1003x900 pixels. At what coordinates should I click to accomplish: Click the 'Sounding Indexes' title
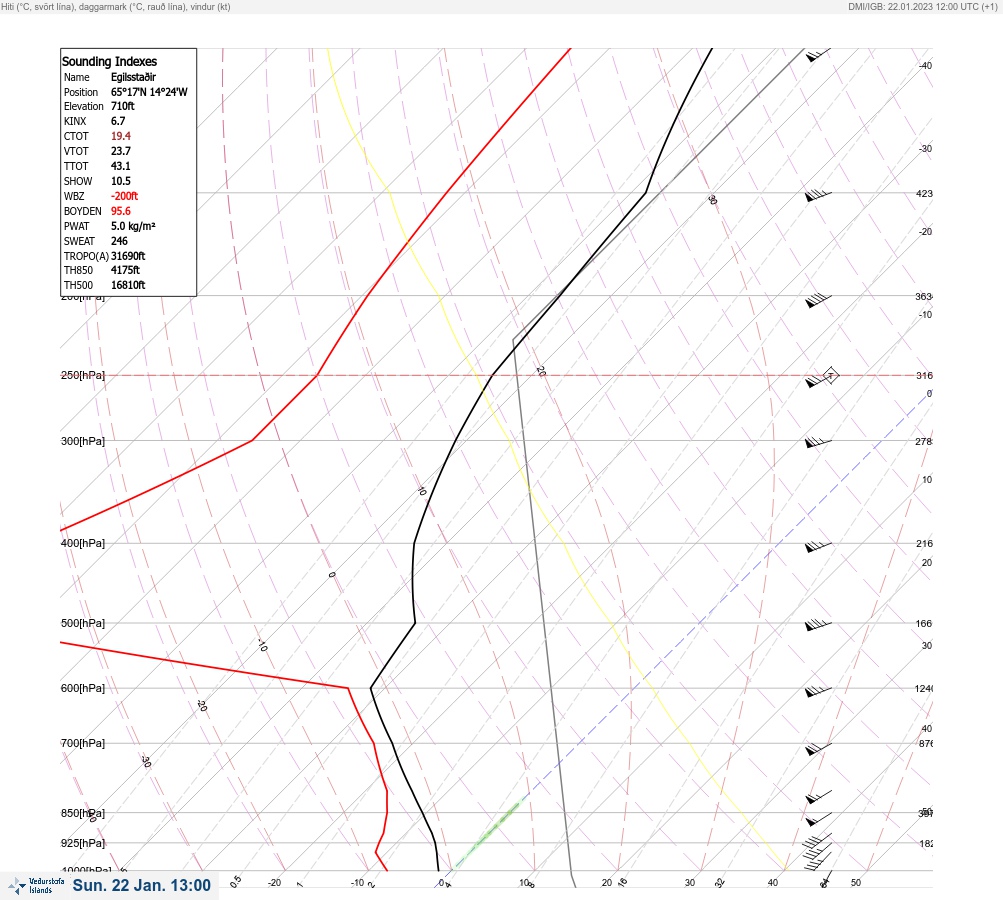(x=109, y=61)
